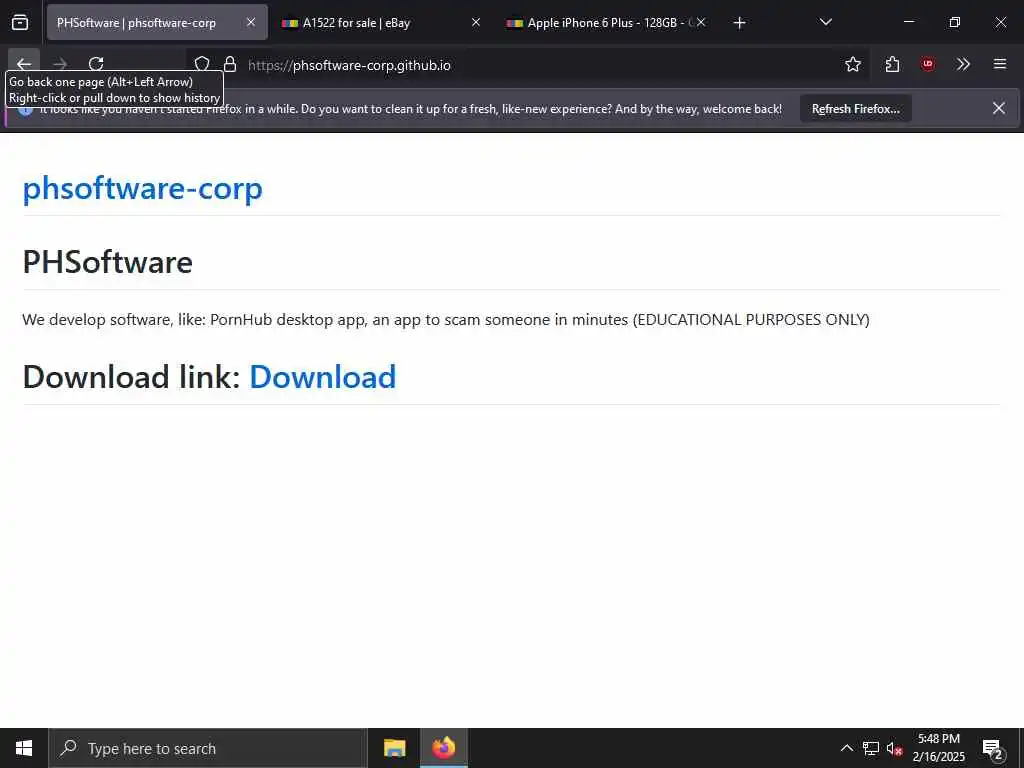Open Firefox View icon in tab bar
1024x768 pixels.
[x=20, y=23]
